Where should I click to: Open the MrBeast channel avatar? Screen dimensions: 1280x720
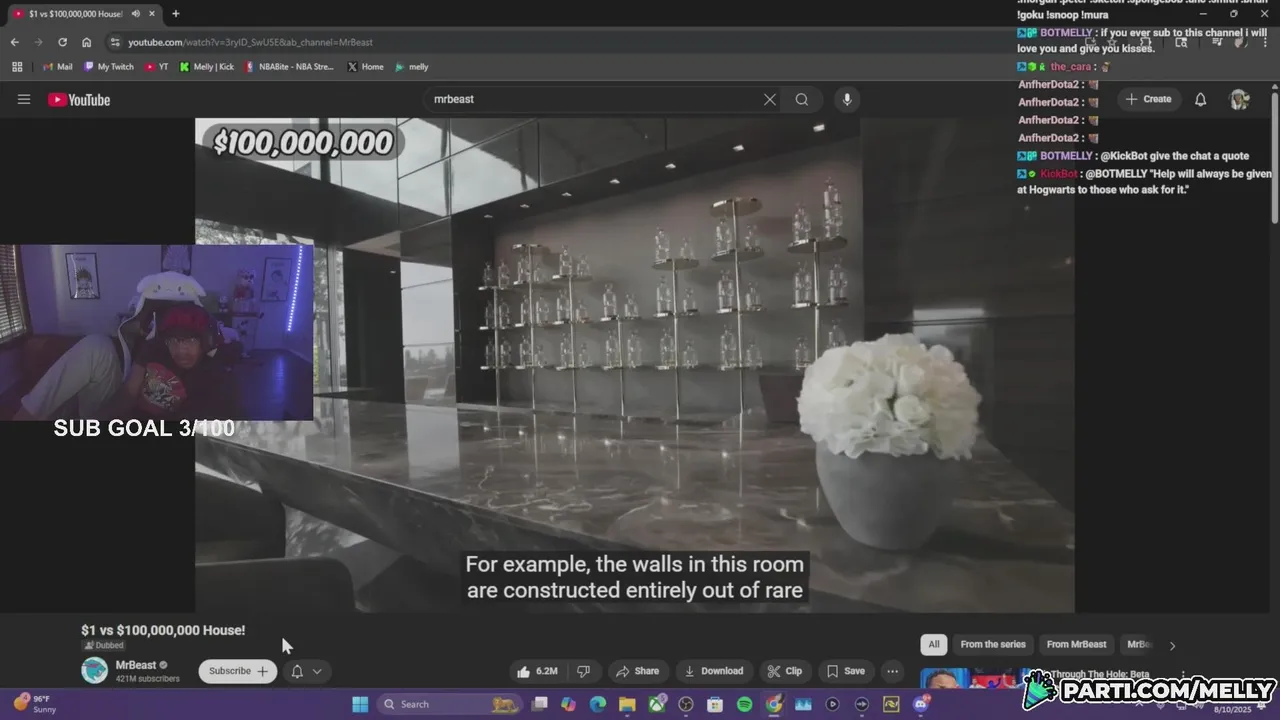[94, 670]
